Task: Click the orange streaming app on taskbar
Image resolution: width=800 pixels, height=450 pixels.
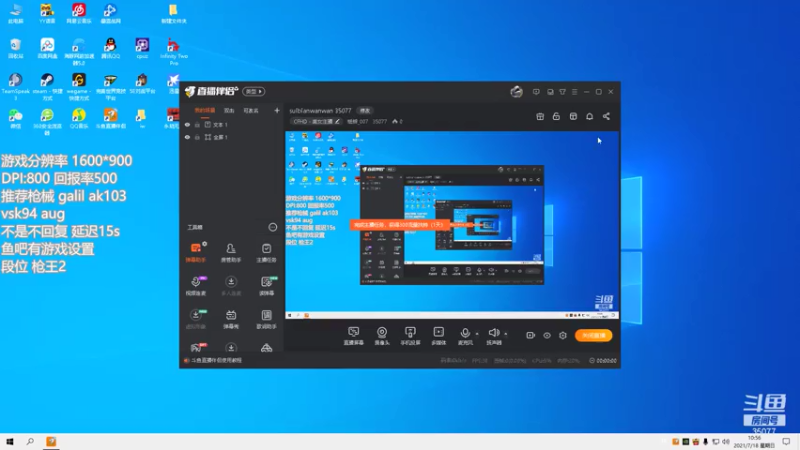Action: point(51,441)
